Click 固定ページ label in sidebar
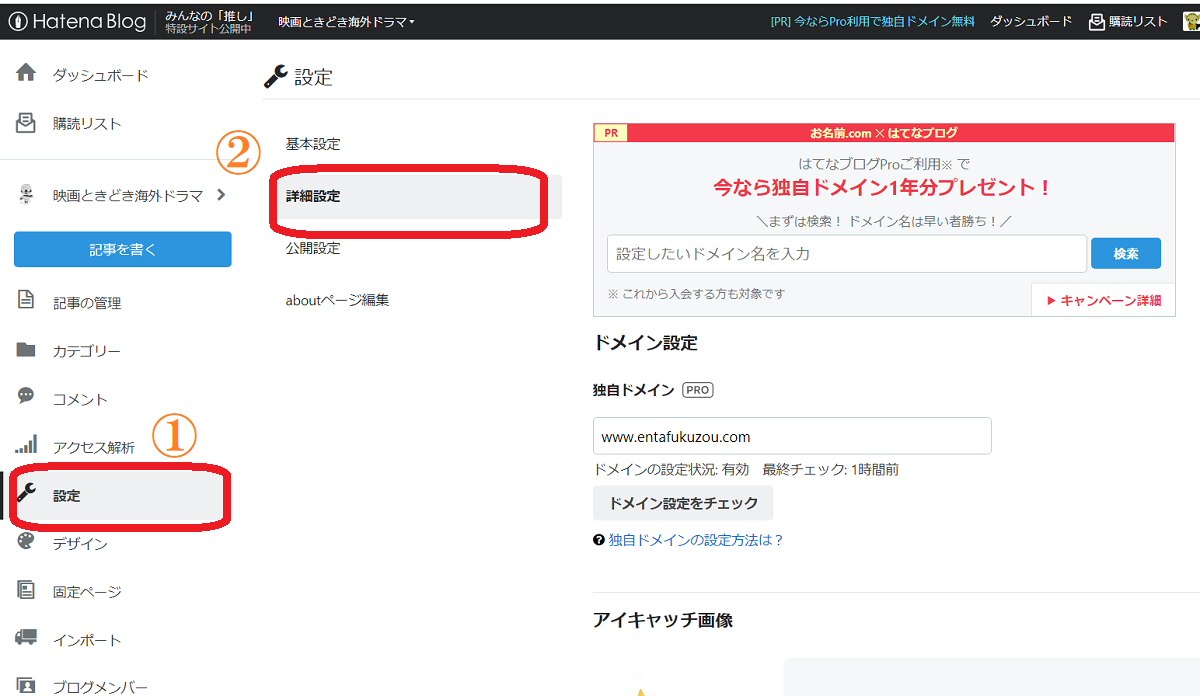 87,592
